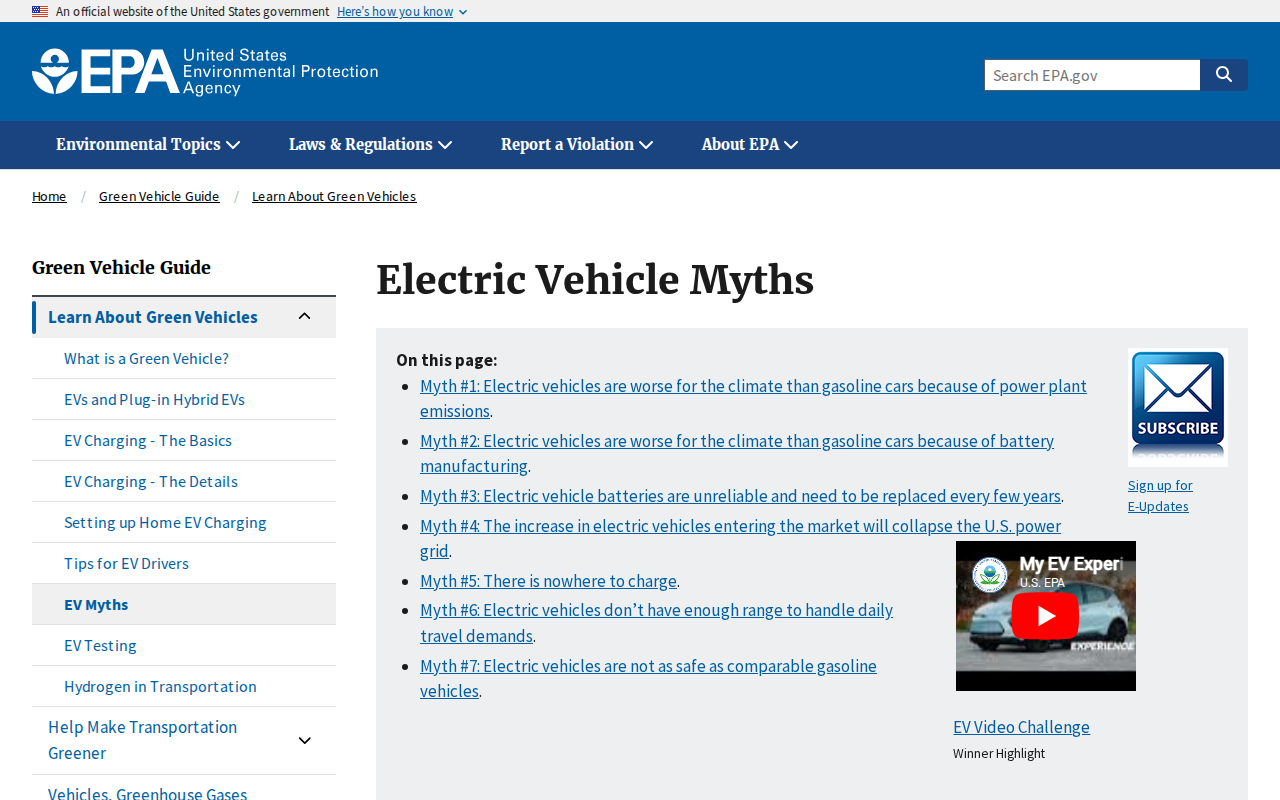Screen dimensions: 1280x800
Task: Play the My EV Experience YouTube video
Action: 1046,616
